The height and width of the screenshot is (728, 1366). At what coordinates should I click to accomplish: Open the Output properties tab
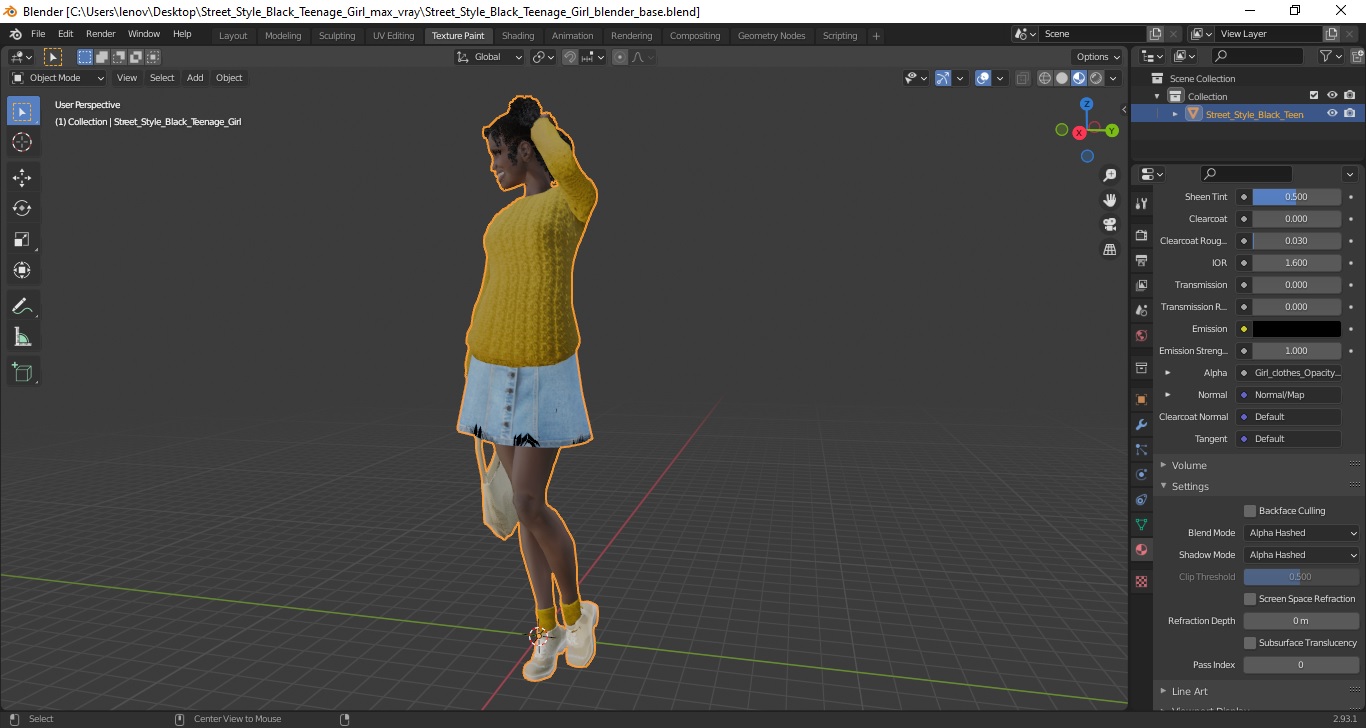1141,260
